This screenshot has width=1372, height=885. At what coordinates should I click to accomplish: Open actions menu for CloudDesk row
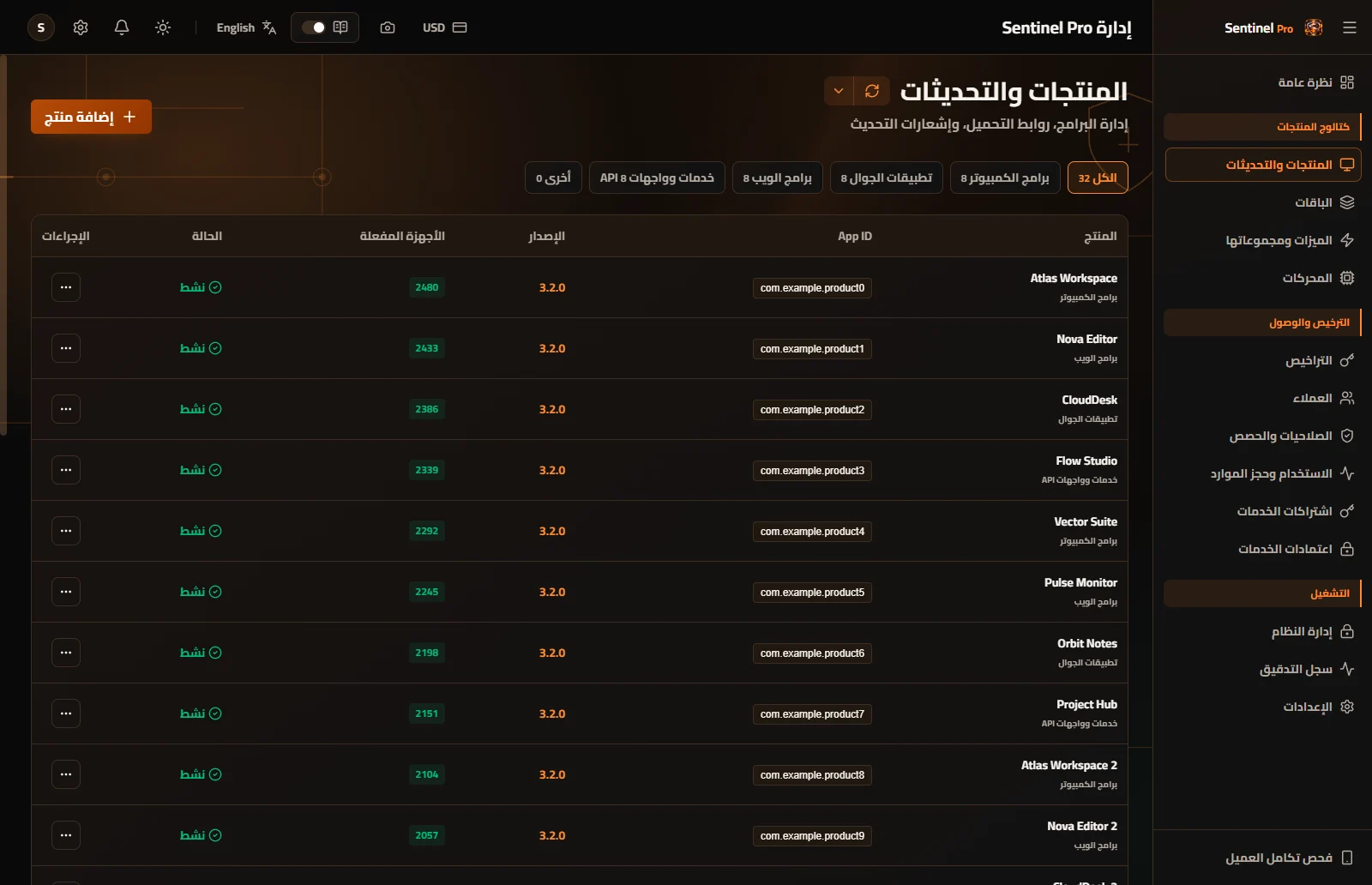click(66, 409)
